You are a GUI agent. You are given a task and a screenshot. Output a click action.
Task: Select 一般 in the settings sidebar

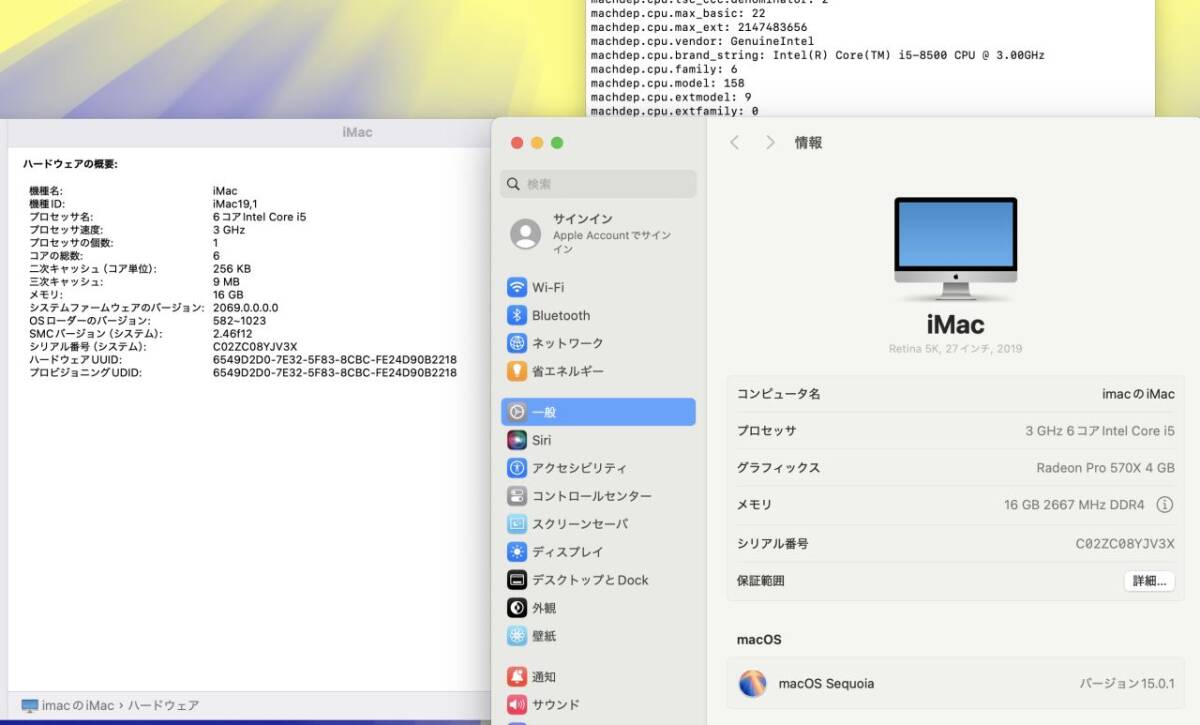tap(598, 412)
